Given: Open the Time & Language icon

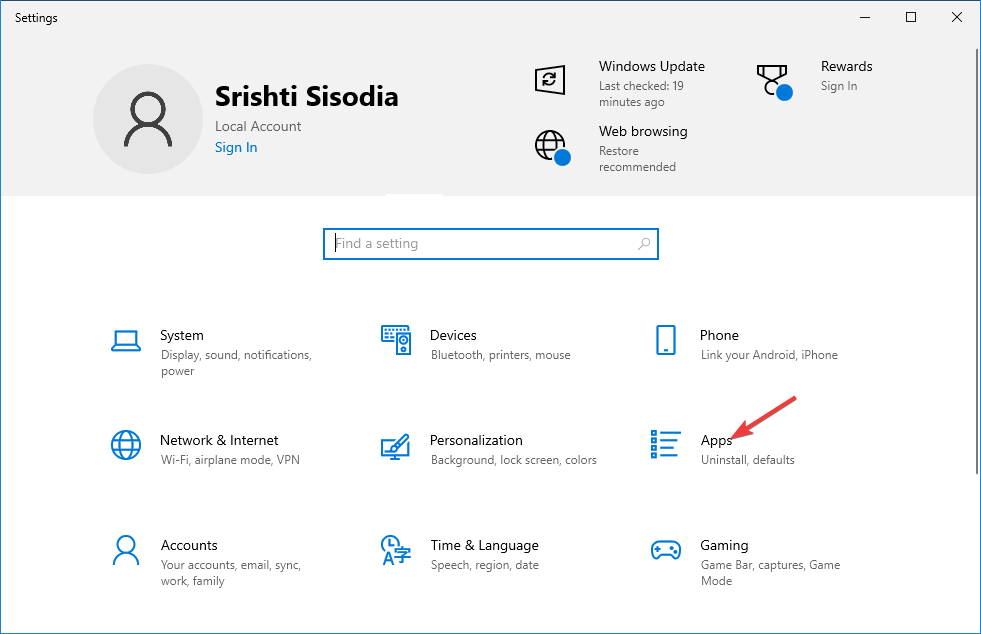Looking at the screenshot, I should [x=396, y=550].
